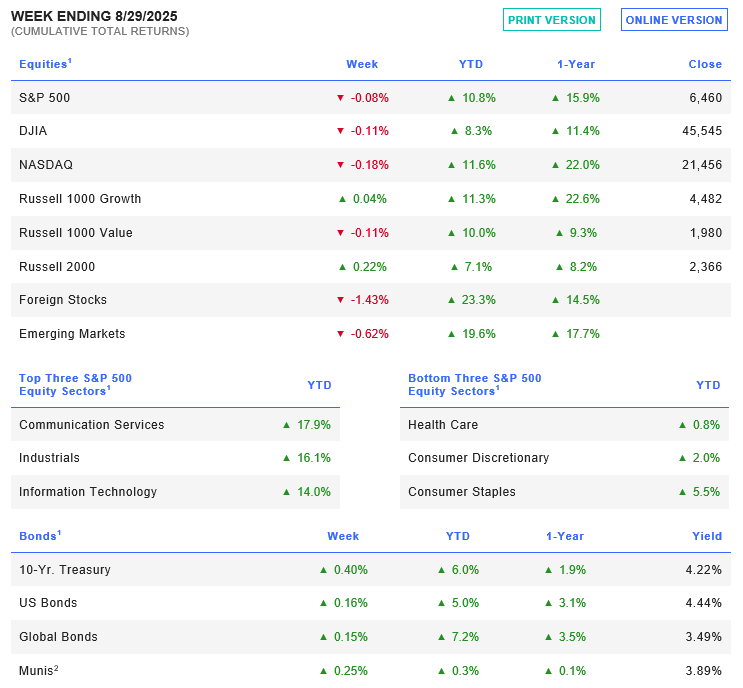Select the Industrials sector row
Viewport: 743px width, 688px height.
[x=49, y=458]
